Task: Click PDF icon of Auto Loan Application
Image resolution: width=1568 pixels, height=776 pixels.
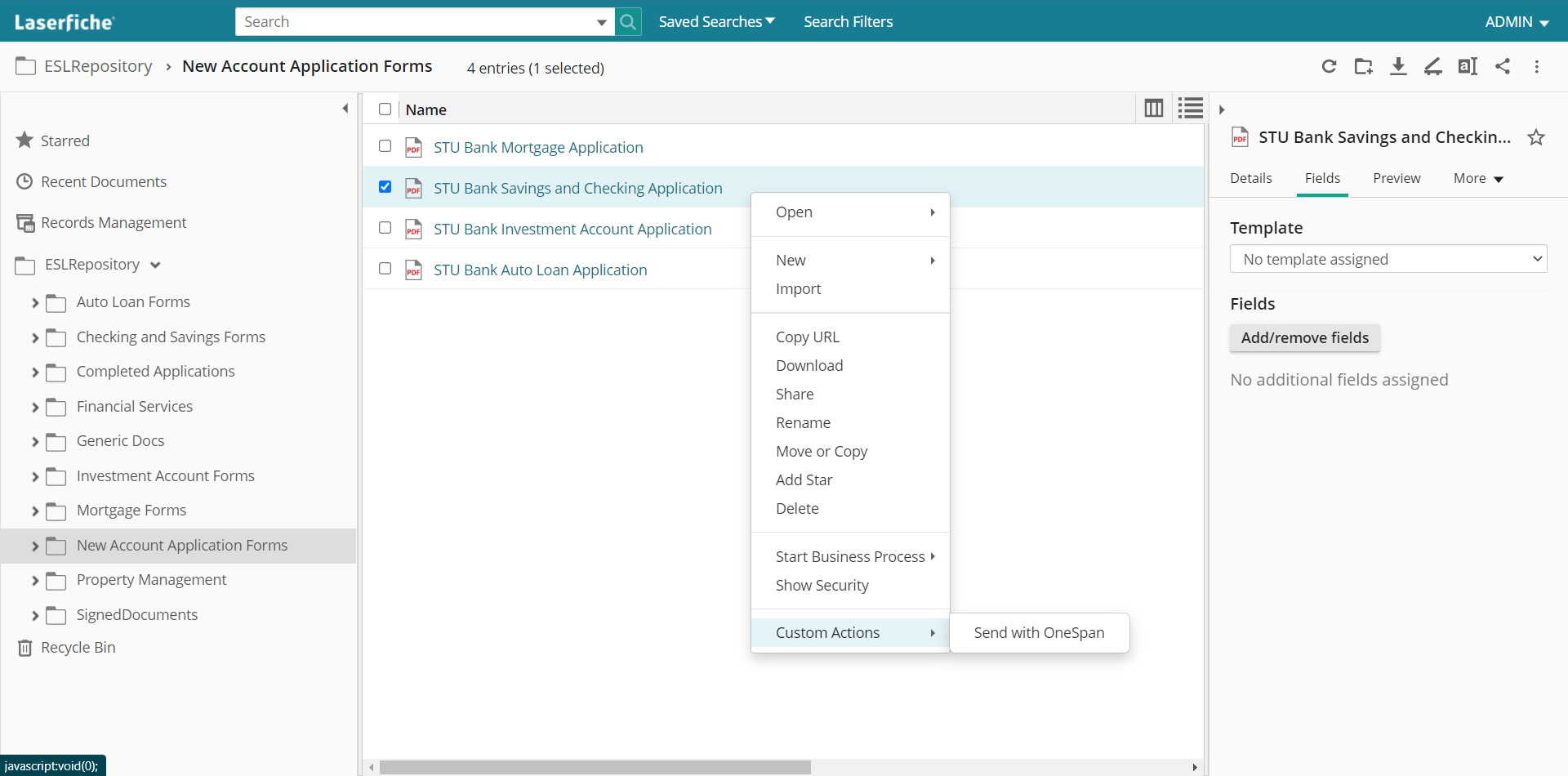Action: pos(414,270)
